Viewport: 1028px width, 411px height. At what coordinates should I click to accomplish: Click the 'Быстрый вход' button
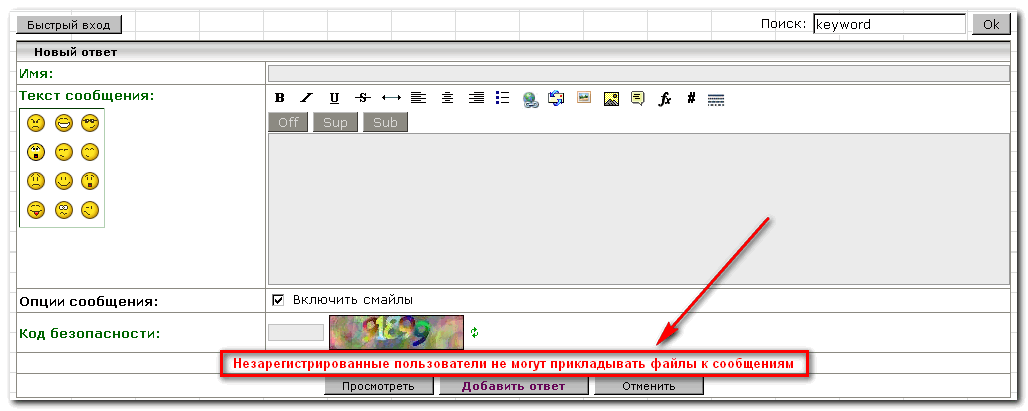(69, 24)
